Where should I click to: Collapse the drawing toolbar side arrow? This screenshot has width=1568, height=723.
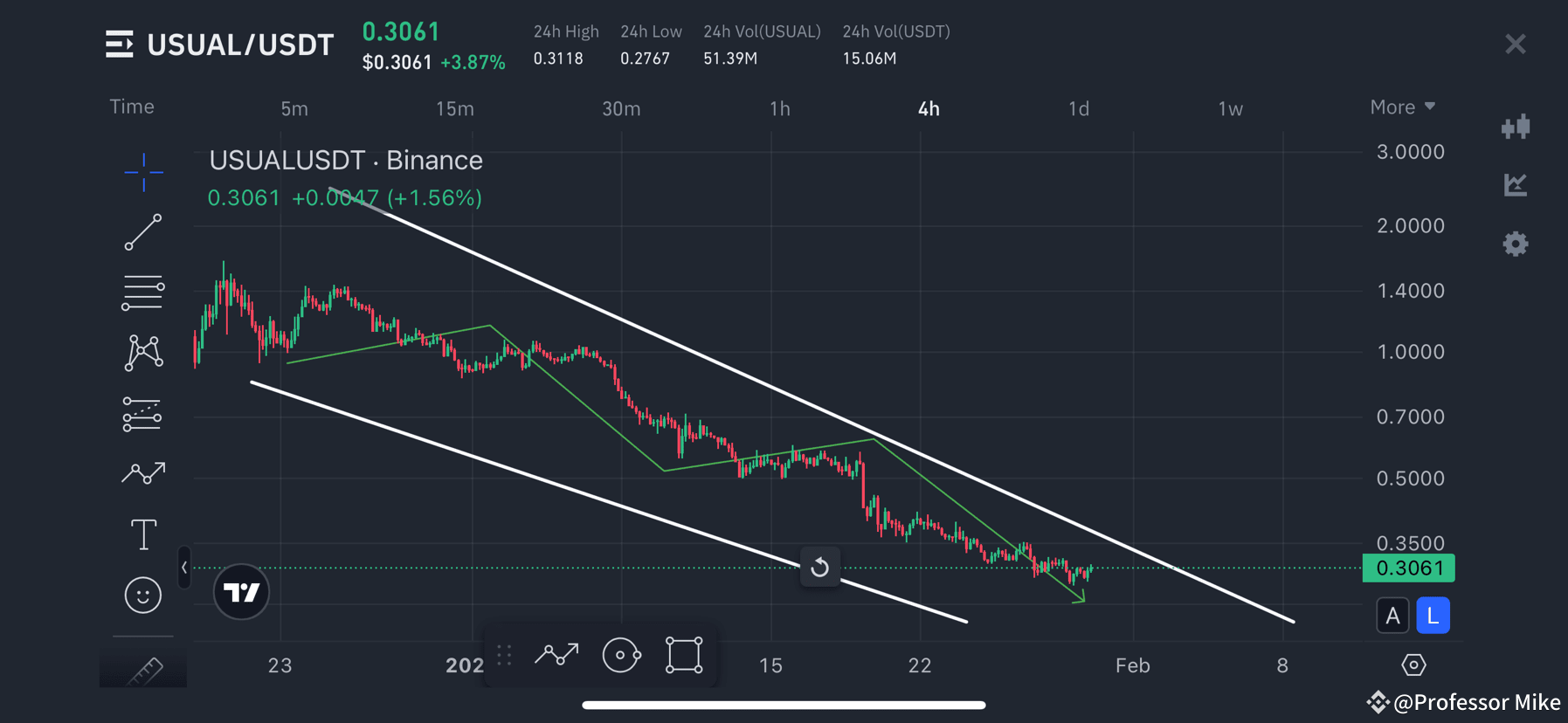click(x=184, y=568)
